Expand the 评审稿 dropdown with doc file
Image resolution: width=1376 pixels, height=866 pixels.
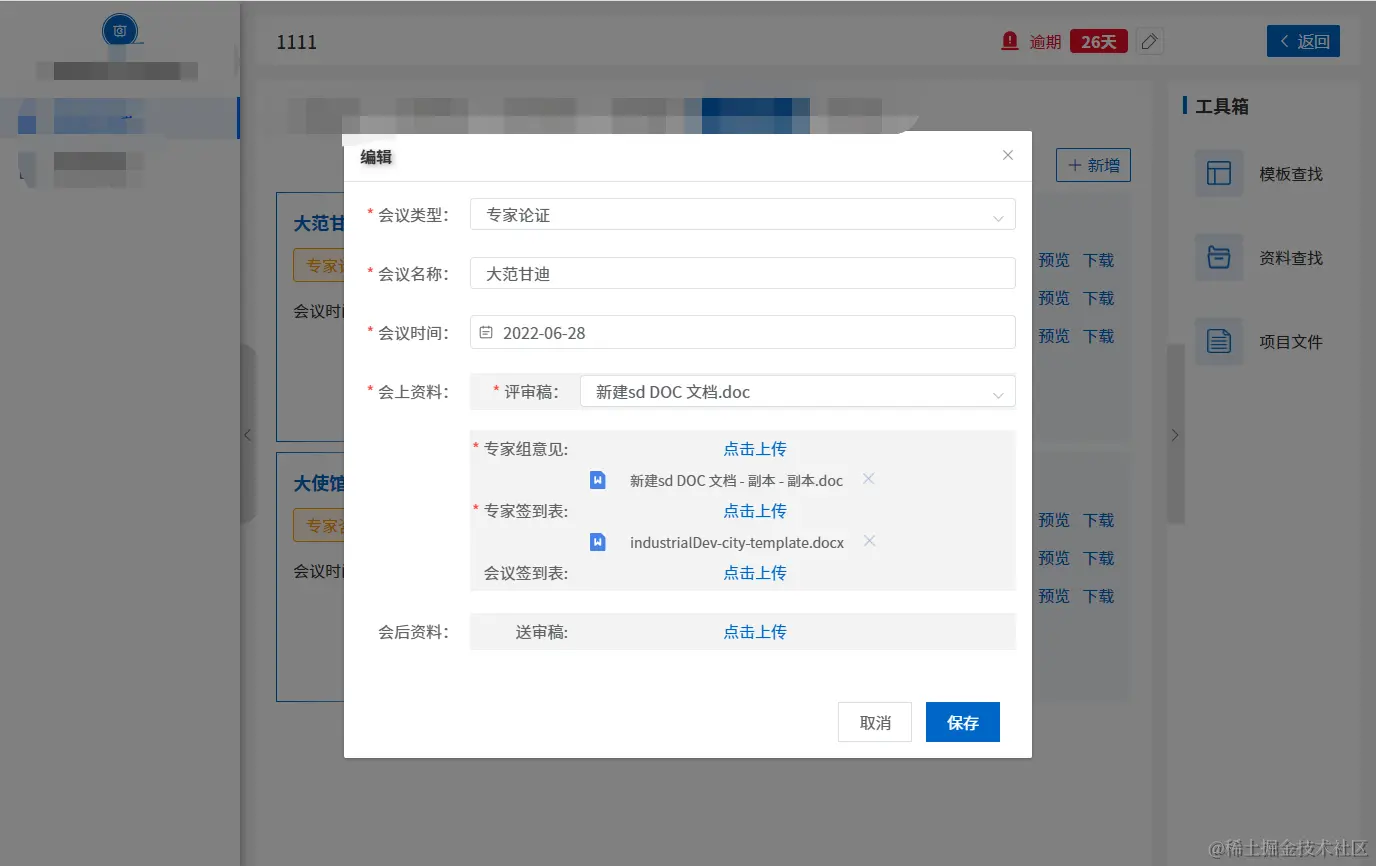coord(798,391)
